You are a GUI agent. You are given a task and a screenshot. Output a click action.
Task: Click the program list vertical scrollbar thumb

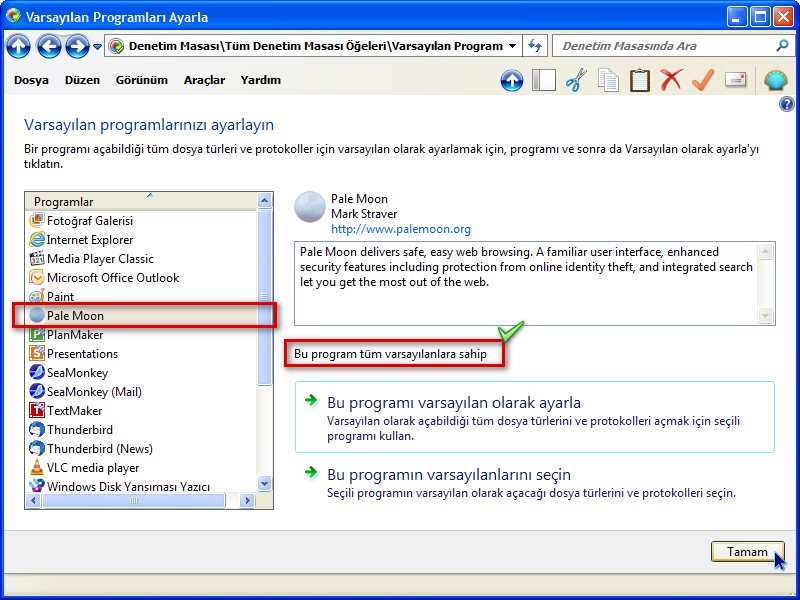[x=264, y=297]
